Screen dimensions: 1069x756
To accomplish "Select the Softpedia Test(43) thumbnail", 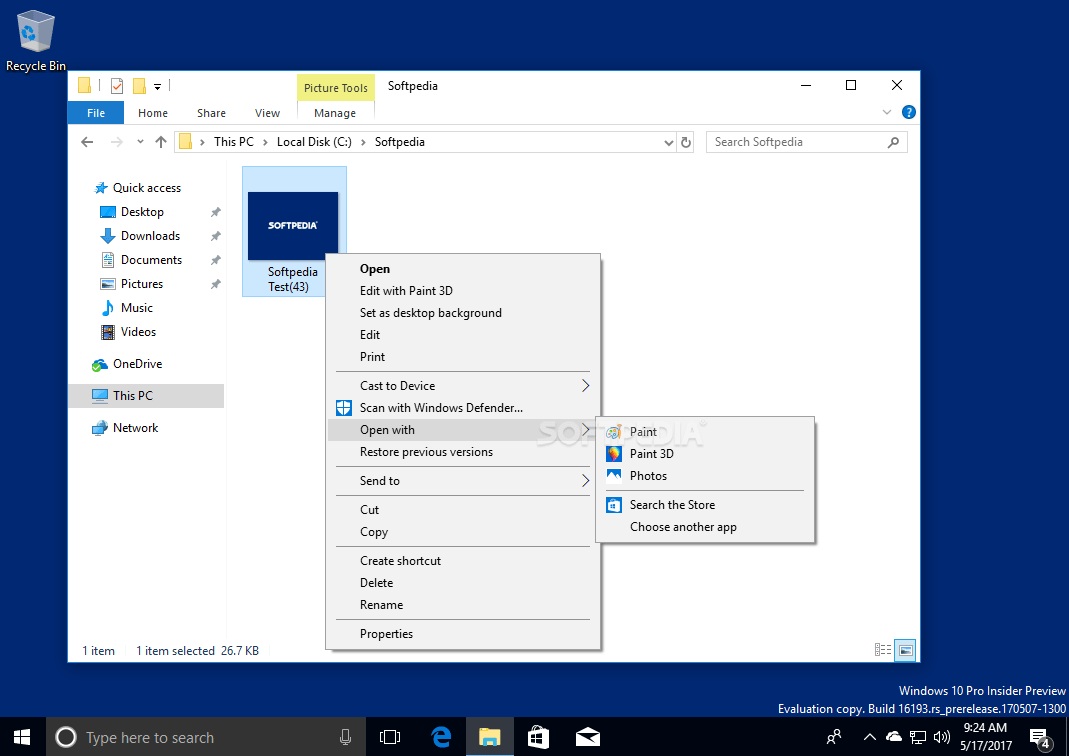I will coord(293,225).
